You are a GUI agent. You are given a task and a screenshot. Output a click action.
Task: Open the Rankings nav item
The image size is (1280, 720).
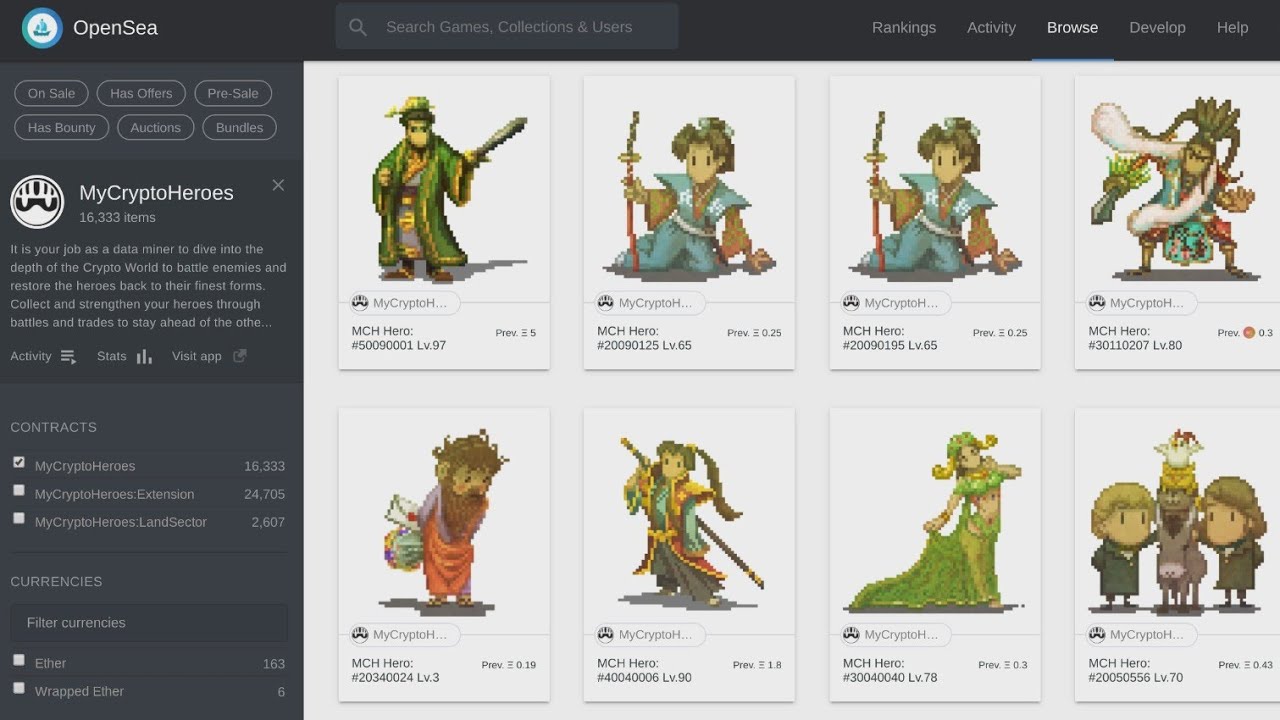(x=904, y=28)
